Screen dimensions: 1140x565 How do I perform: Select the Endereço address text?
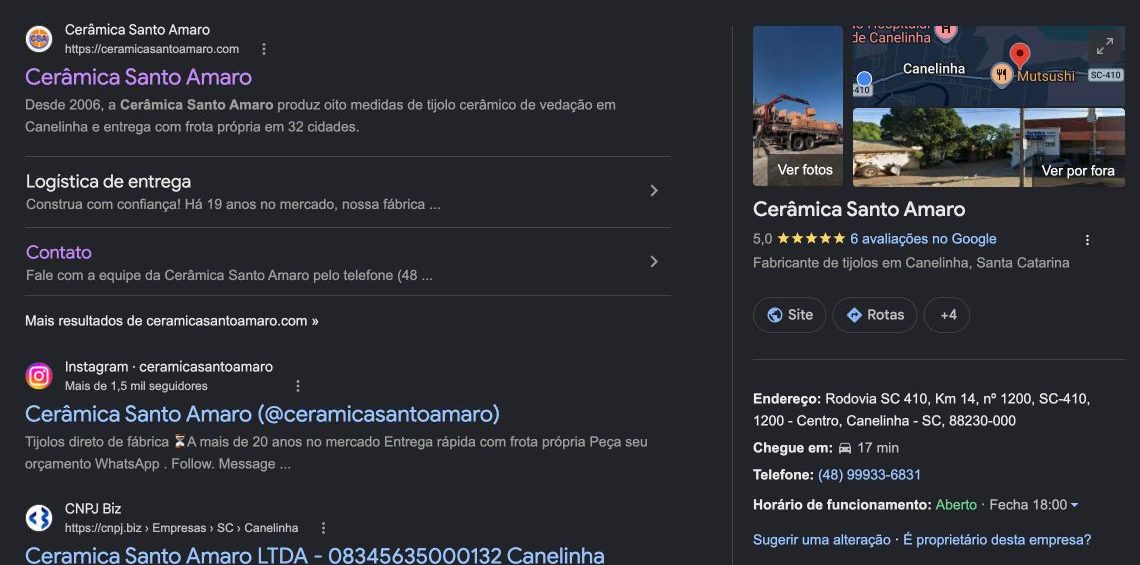(x=922, y=409)
